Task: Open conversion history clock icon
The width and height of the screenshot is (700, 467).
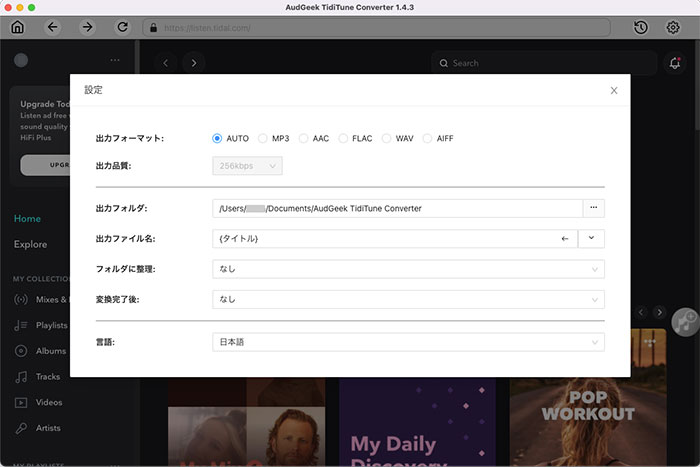Action: (x=641, y=27)
